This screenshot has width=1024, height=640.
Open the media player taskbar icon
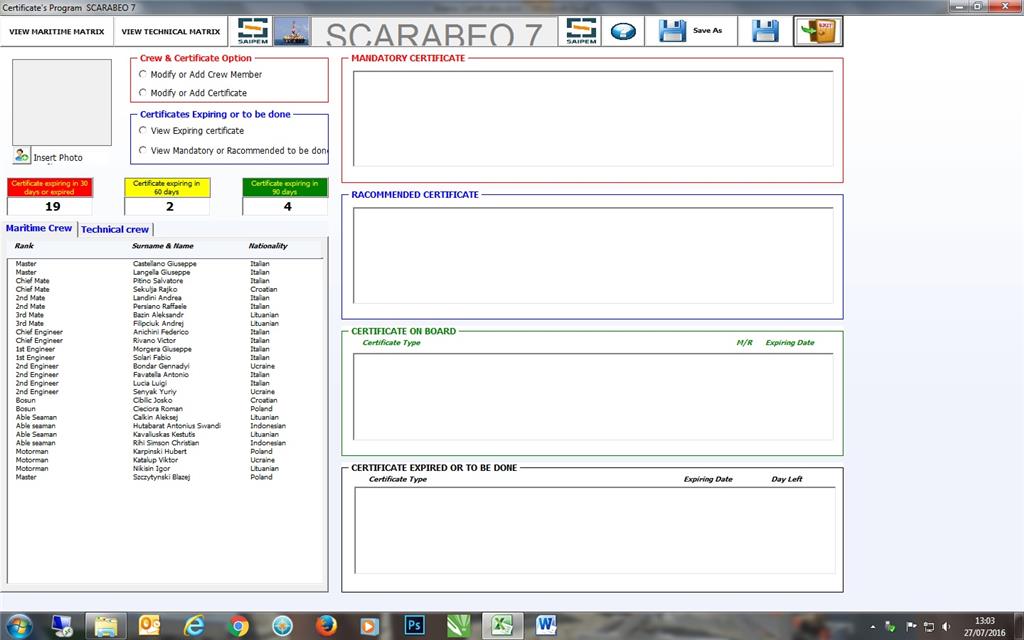370,626
